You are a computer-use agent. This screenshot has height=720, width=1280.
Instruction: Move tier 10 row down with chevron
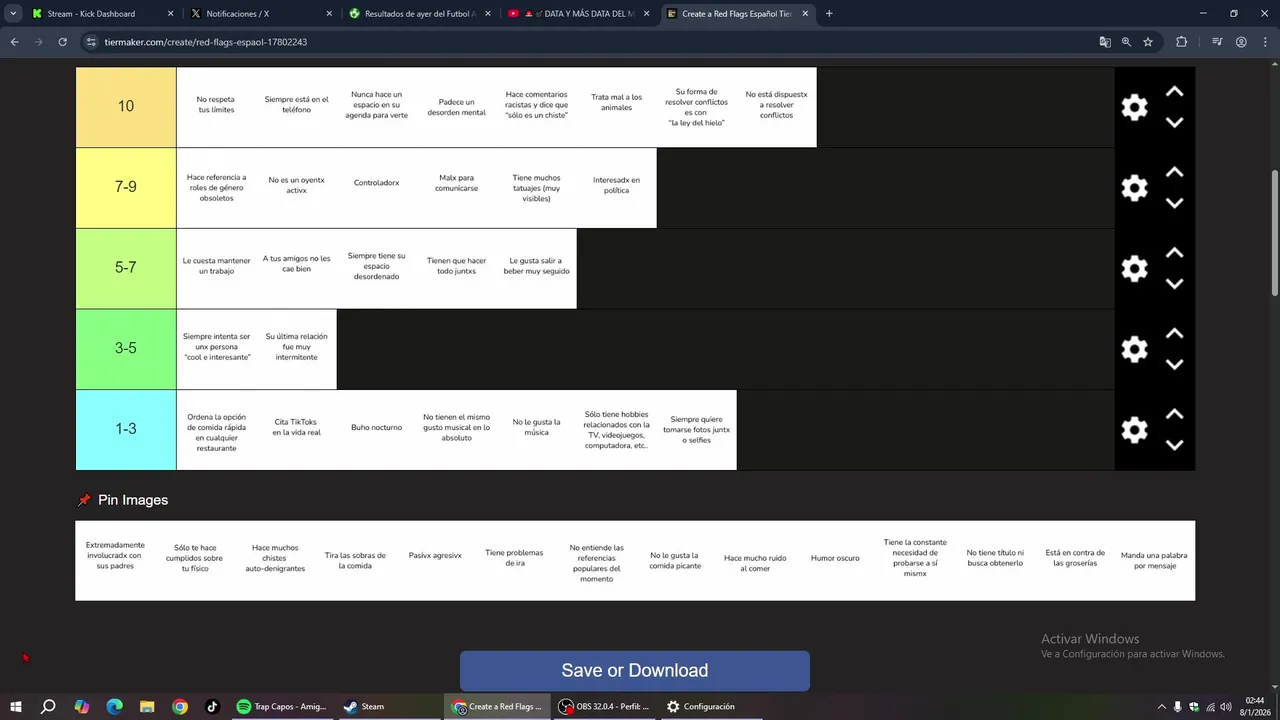click(x=1175, y=122)
